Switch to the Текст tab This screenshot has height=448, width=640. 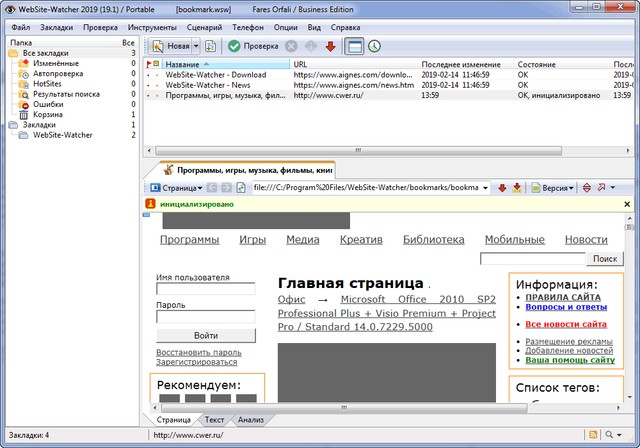tap(214, 420)
